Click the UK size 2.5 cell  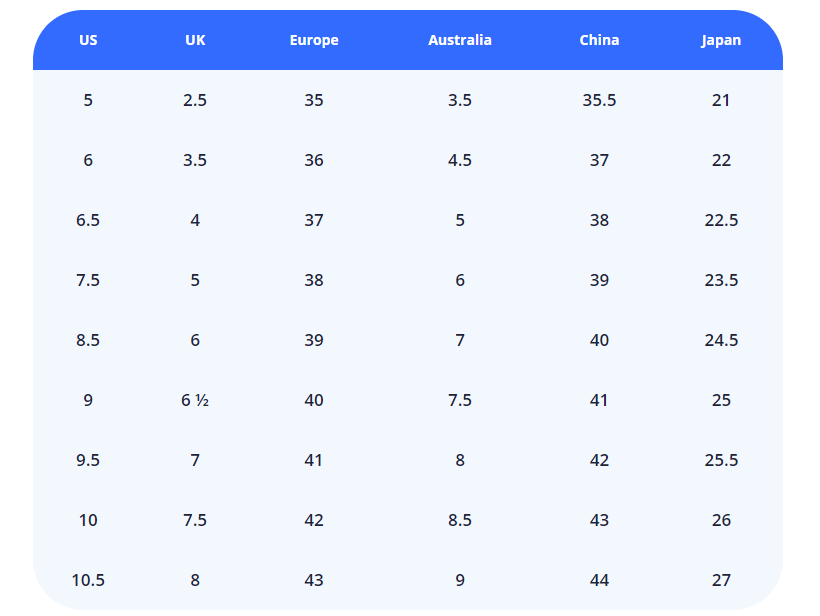click(x=195, y=100)
